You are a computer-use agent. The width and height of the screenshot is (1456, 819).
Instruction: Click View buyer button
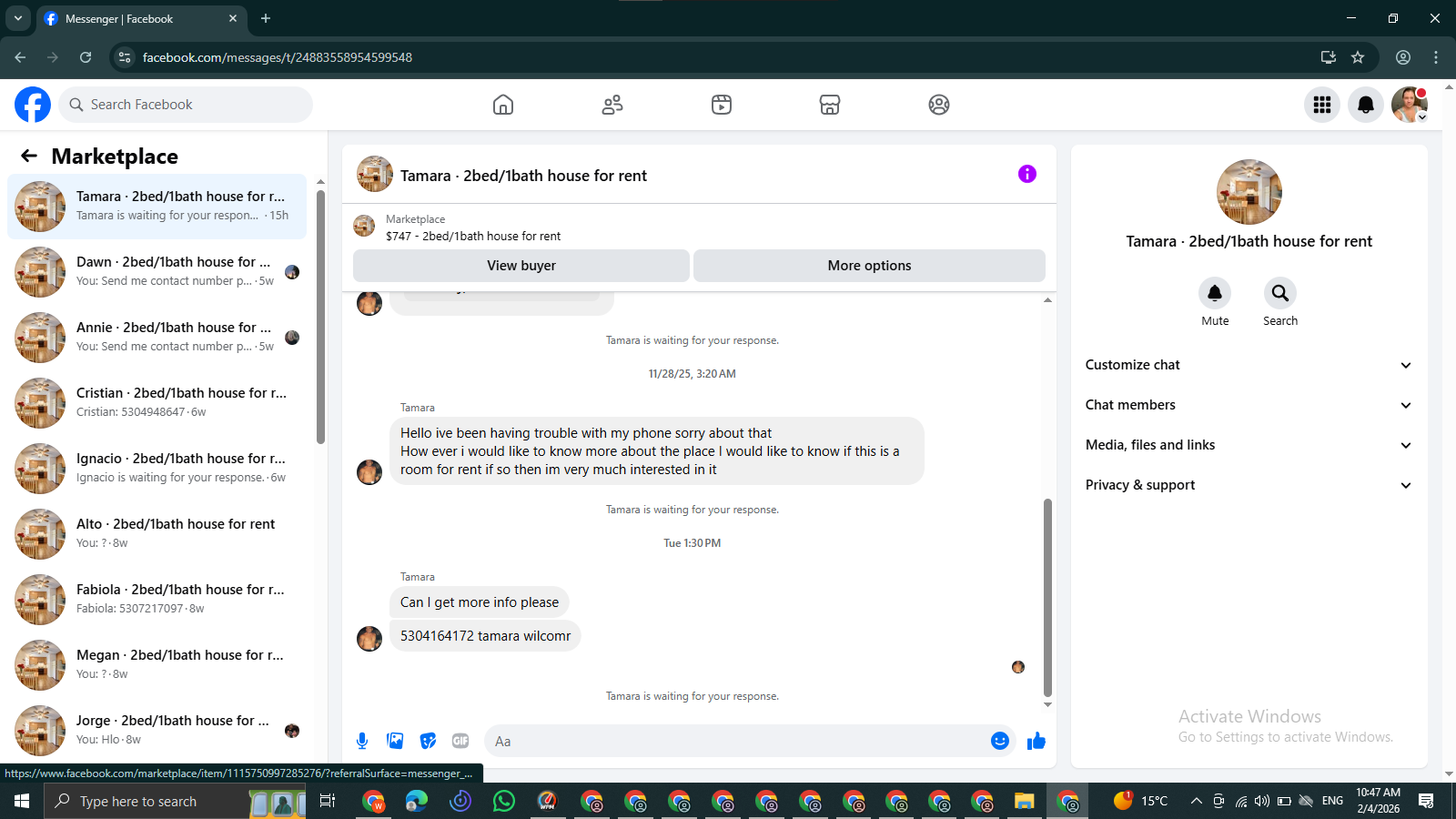pos(521,266)
